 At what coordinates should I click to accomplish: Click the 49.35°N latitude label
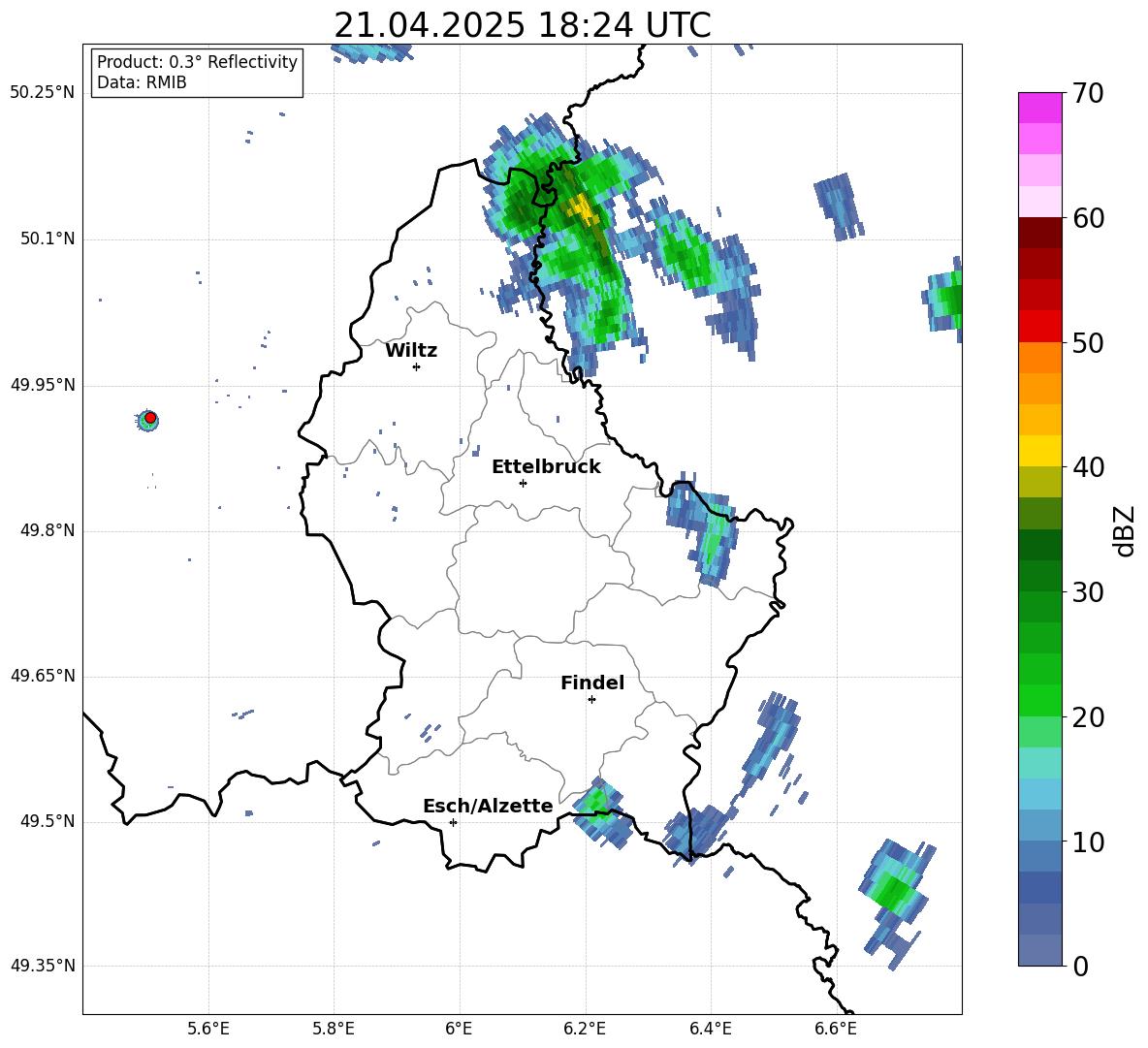coord(43,966)
